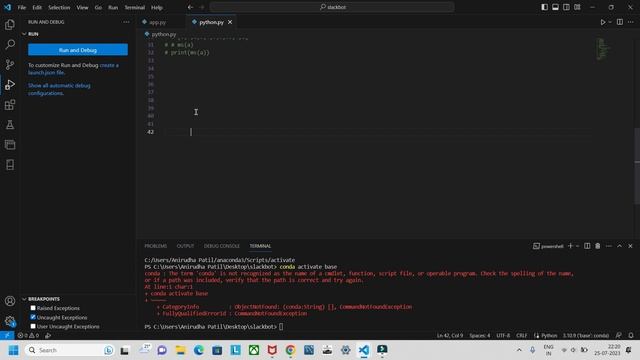640x360 pixels.
Task: Open editor More Actions ellipsis
Action: tap(631, 22)
